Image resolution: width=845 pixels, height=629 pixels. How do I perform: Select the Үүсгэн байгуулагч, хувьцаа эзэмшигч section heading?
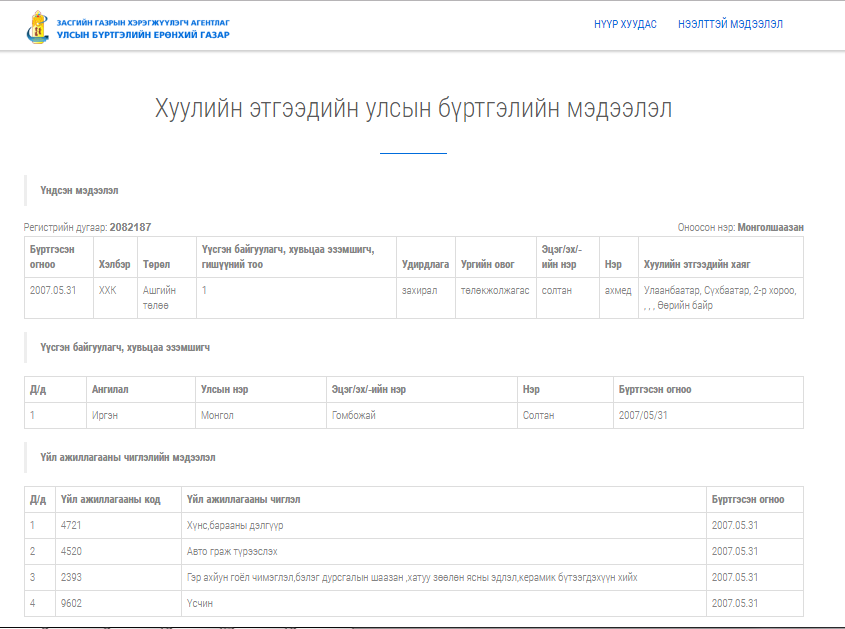click(x=125, y=347)
